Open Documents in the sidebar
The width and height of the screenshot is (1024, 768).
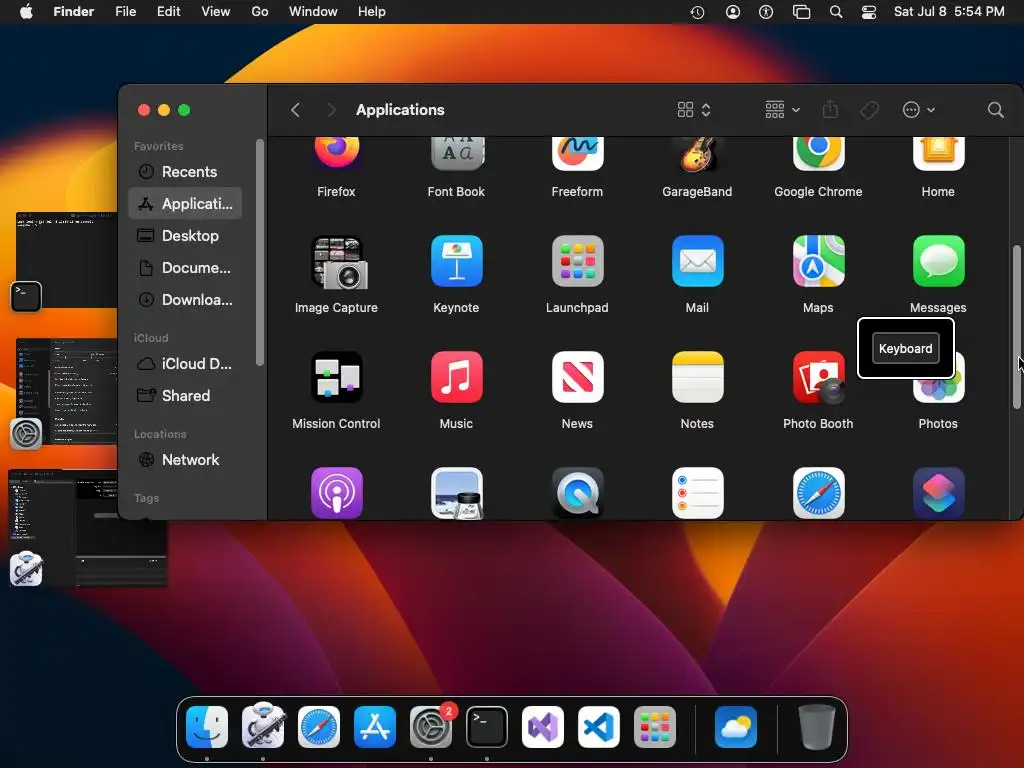click(185, 268)
